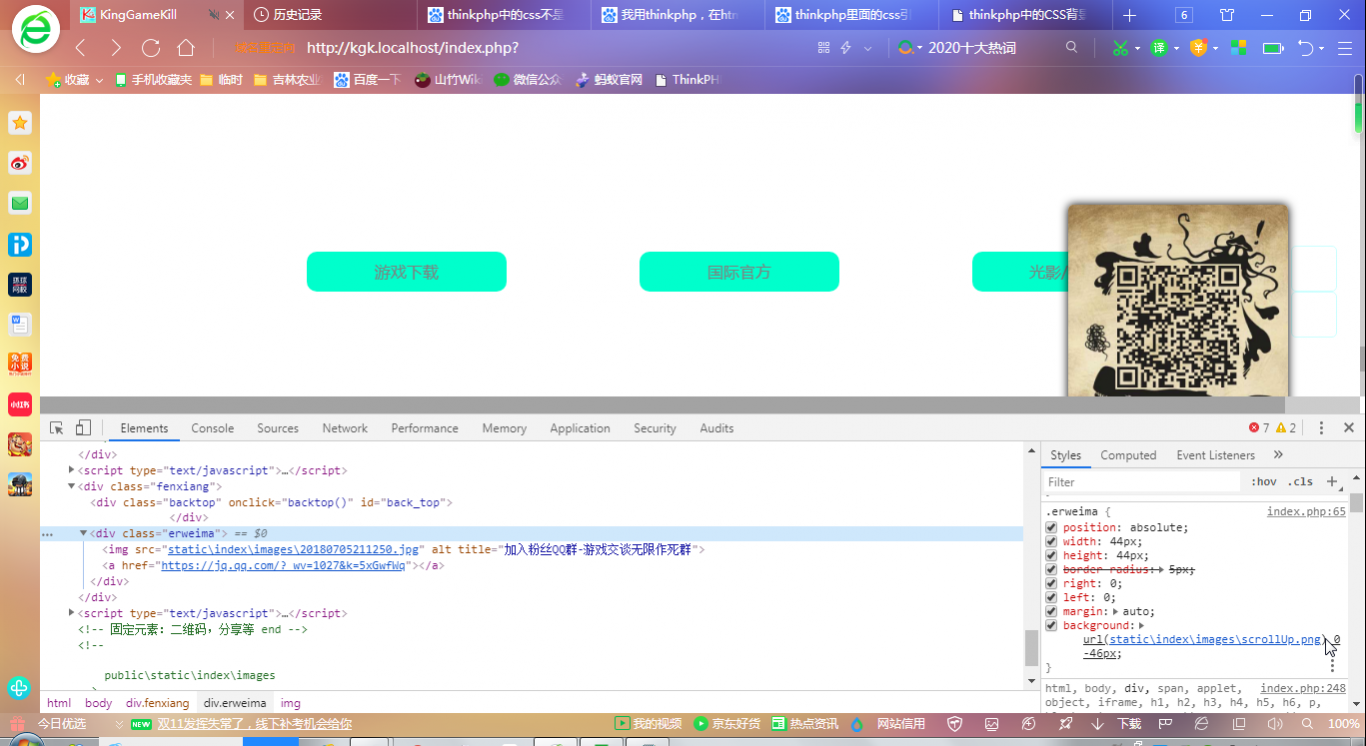Click the red errors count indicator
Viewport: 1366px width, 746px height.
tap(1259, 428)
